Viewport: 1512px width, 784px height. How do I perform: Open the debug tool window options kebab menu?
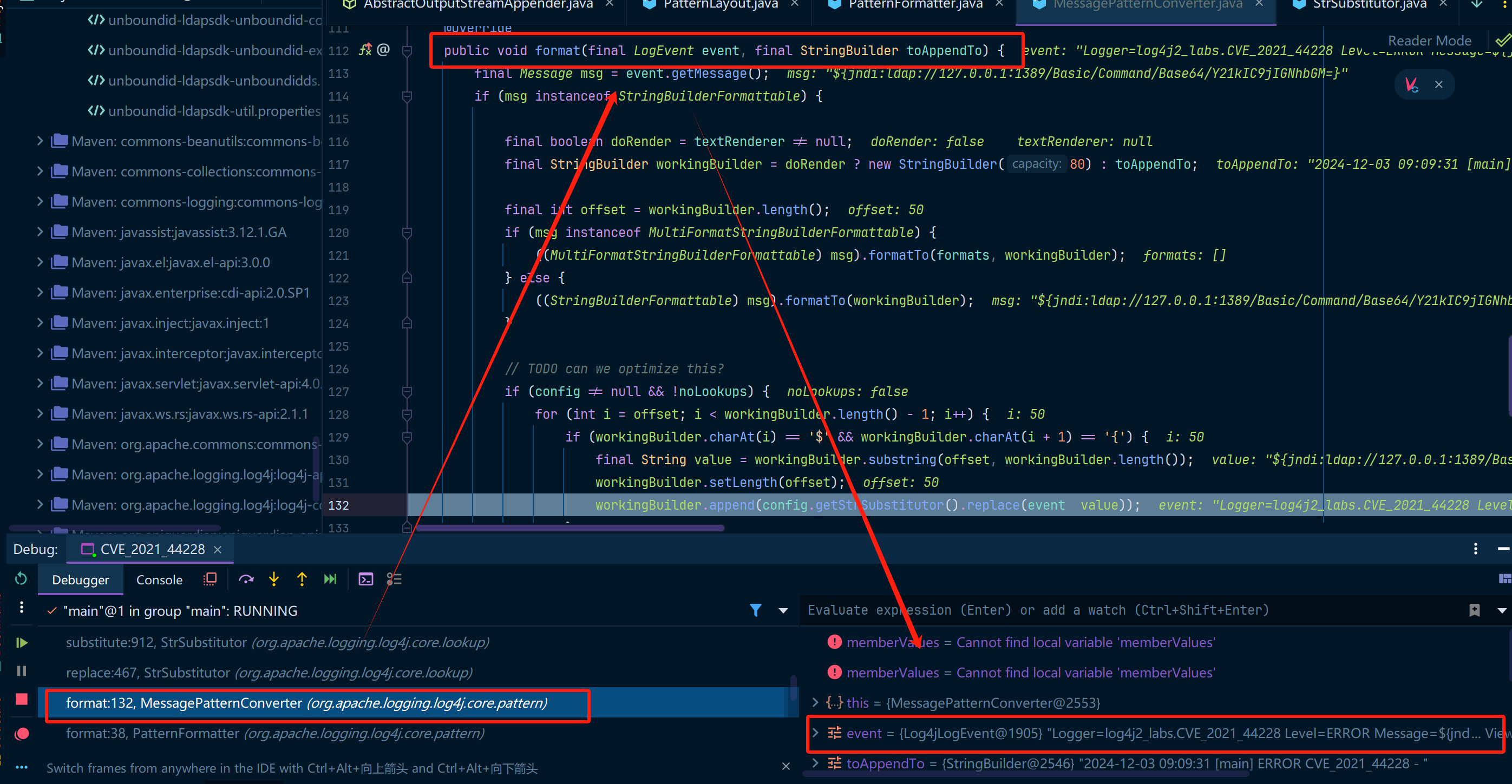[x=1475, y=549]
